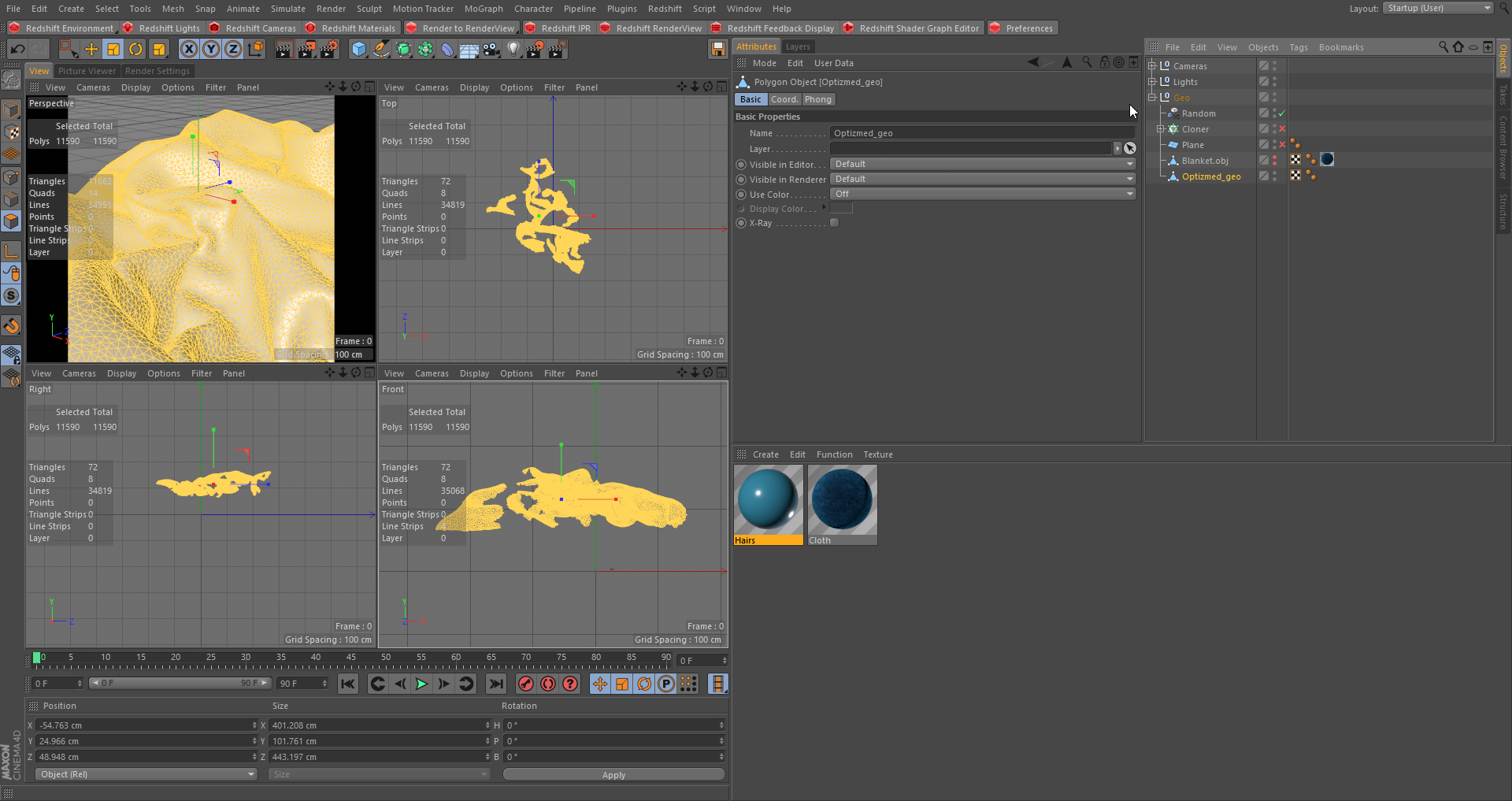Click the Undo arrow icon

tap(17, 50)
